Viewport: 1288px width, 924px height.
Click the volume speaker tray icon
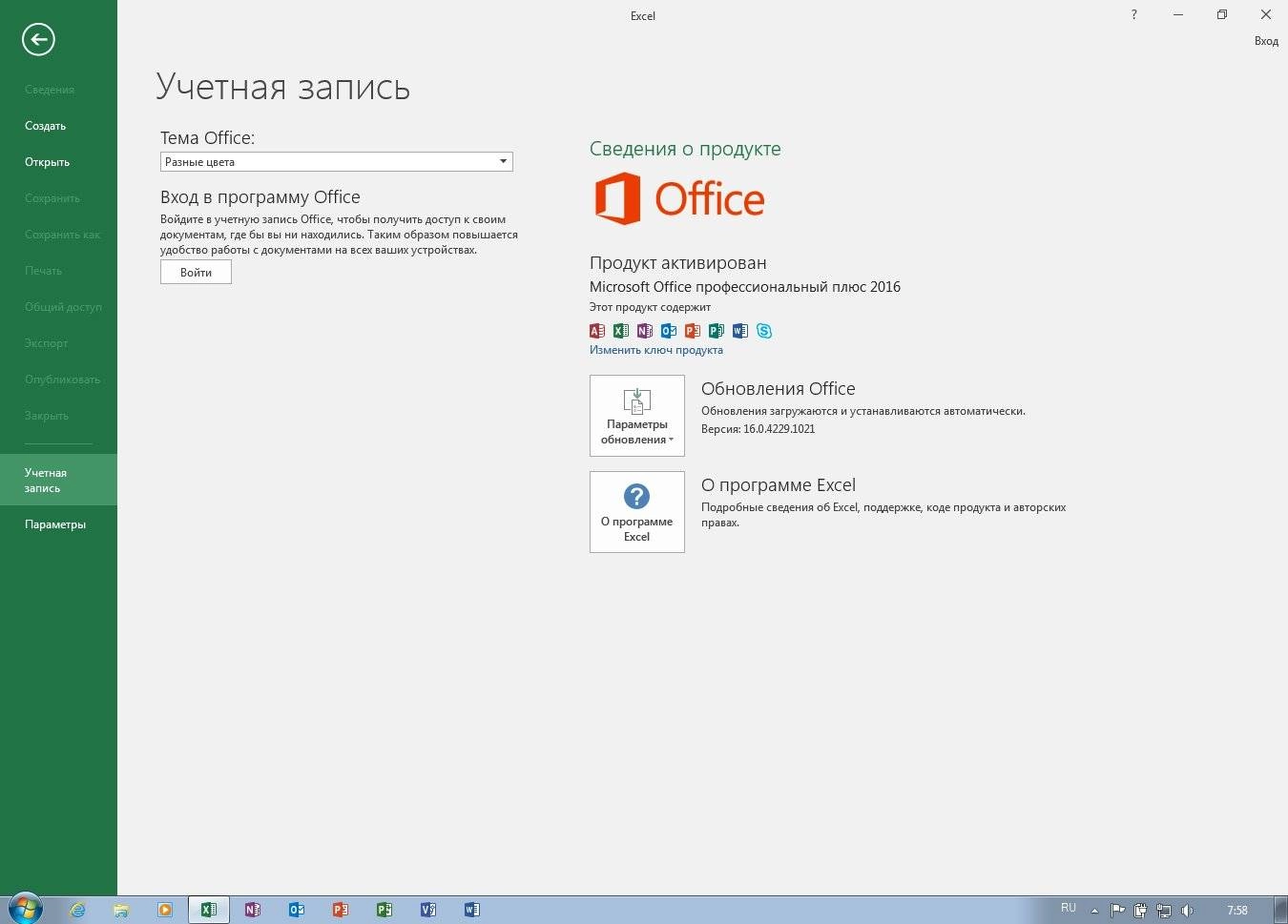click(x=1187, y=911)
